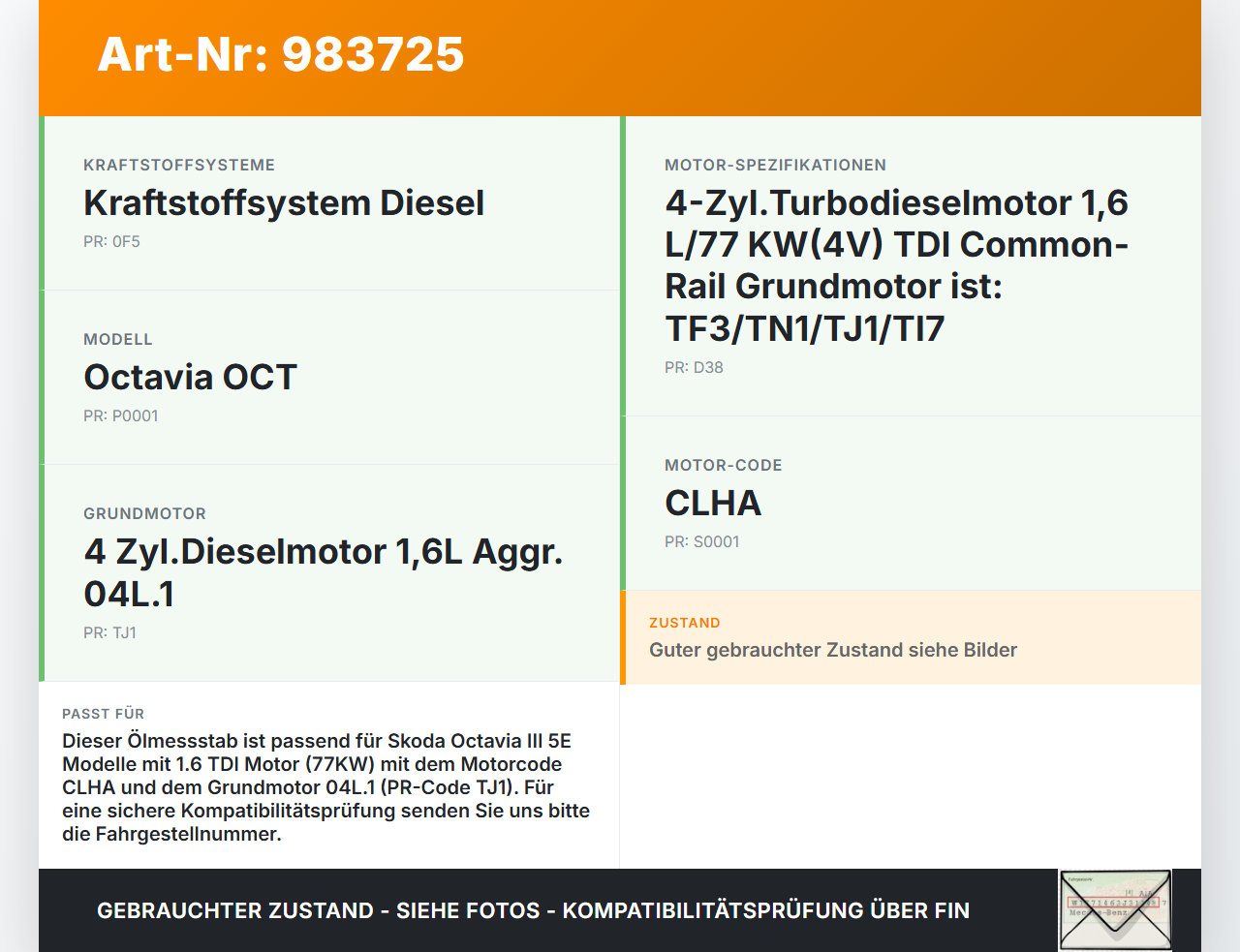Click the Ölmessstab compatibility description paragraph

point(325,787)
